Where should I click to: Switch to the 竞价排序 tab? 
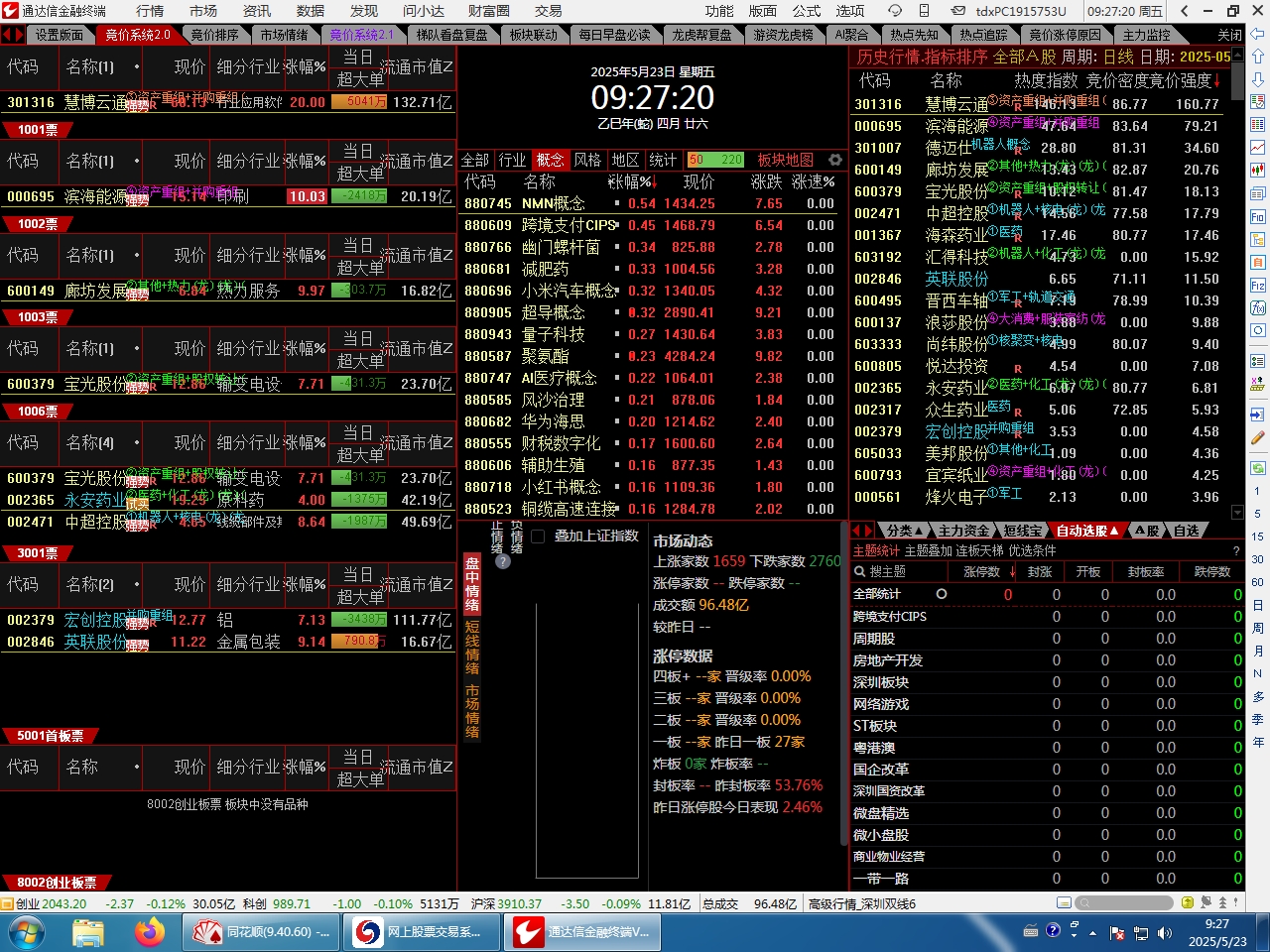tap(214, 34)
